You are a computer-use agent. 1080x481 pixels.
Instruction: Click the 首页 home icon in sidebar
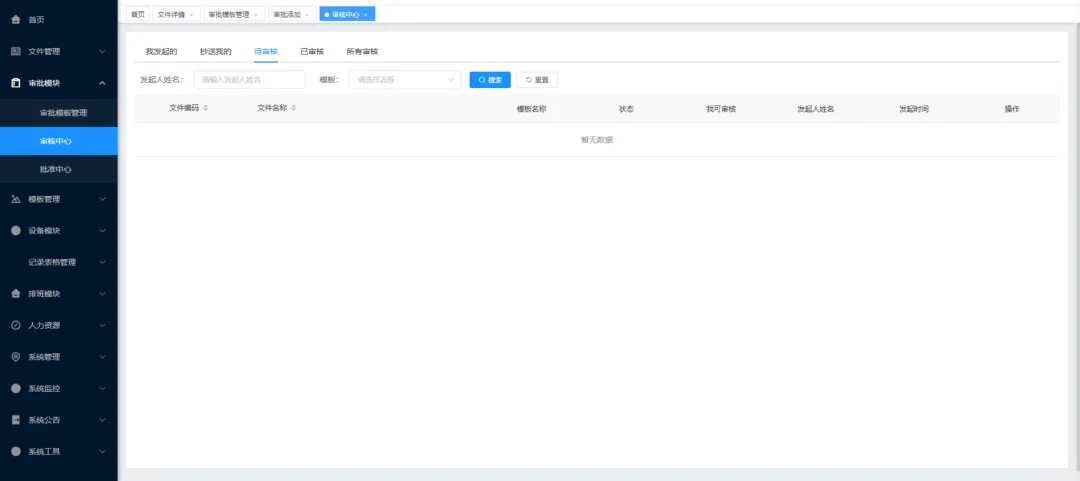point(16,20)
